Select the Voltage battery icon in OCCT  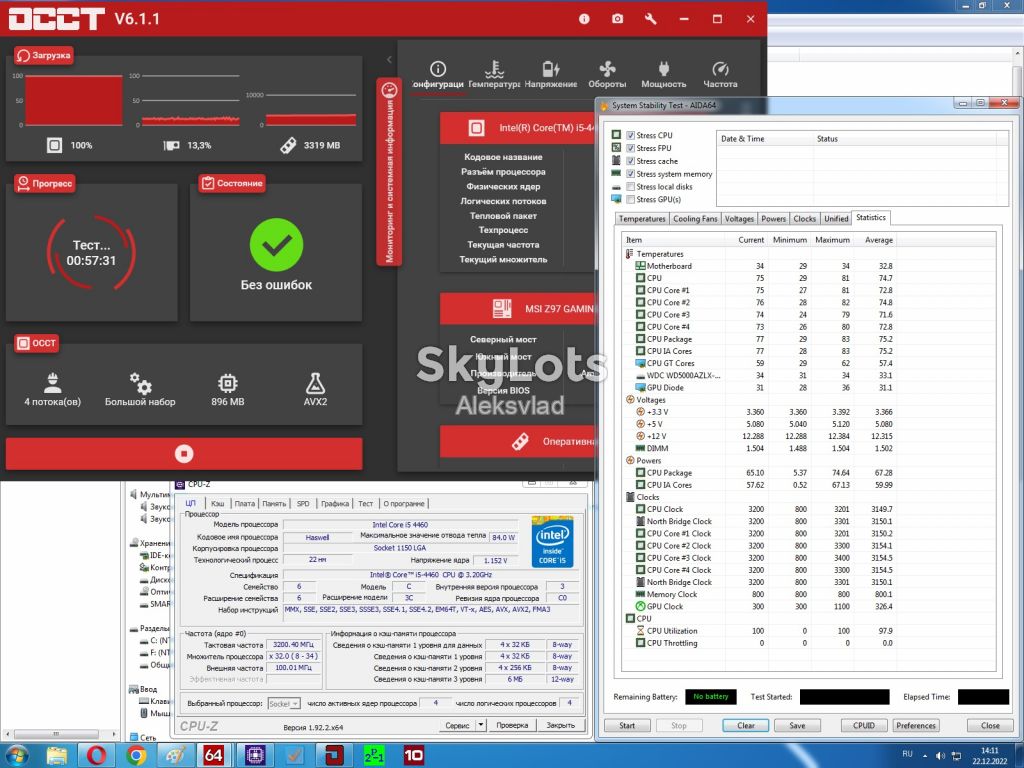(x=551, y=69)
